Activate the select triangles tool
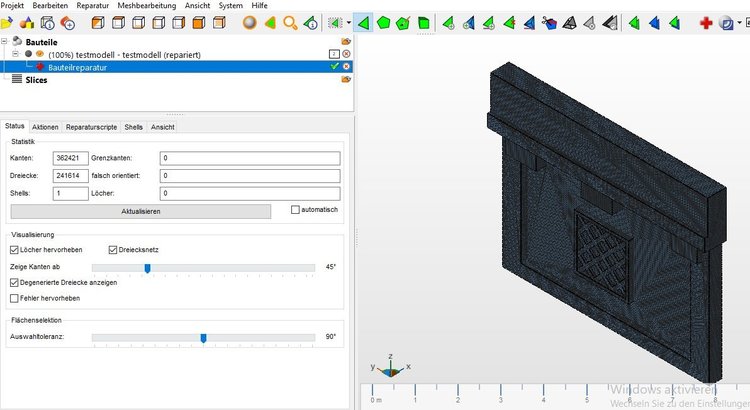The image size is (750, 410). pos(364,22)
